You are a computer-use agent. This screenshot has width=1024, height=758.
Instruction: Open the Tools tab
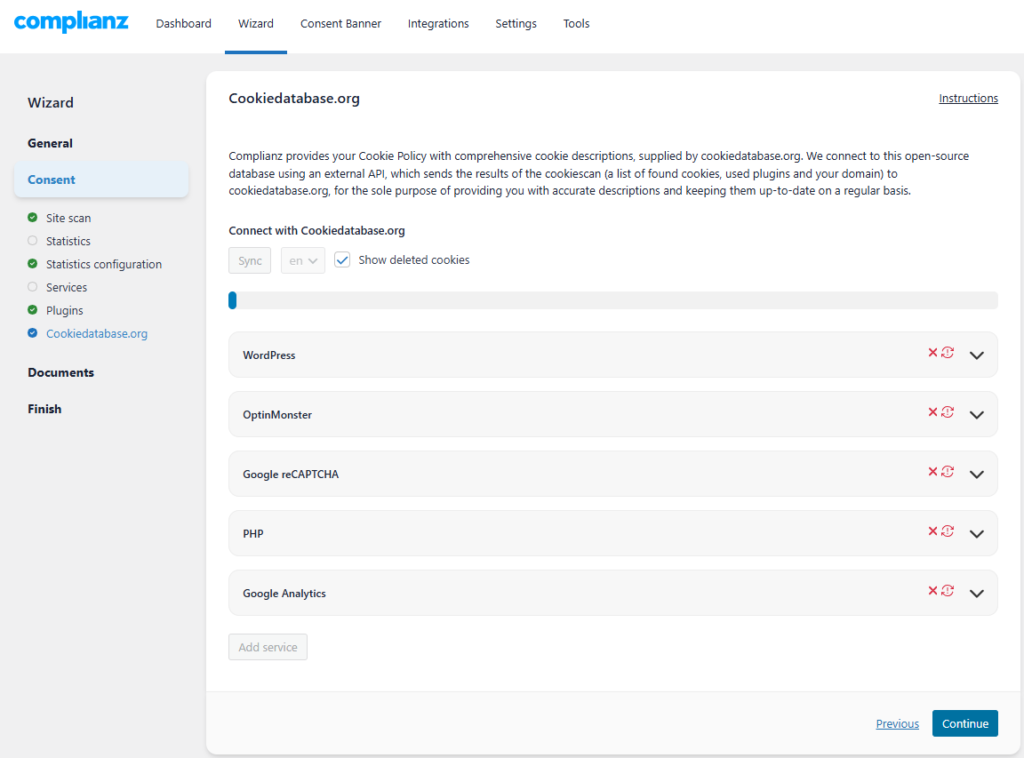(x=577, y=24)
